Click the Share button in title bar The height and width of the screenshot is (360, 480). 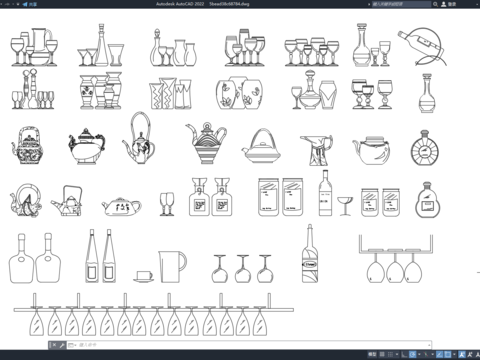point(30,4)
